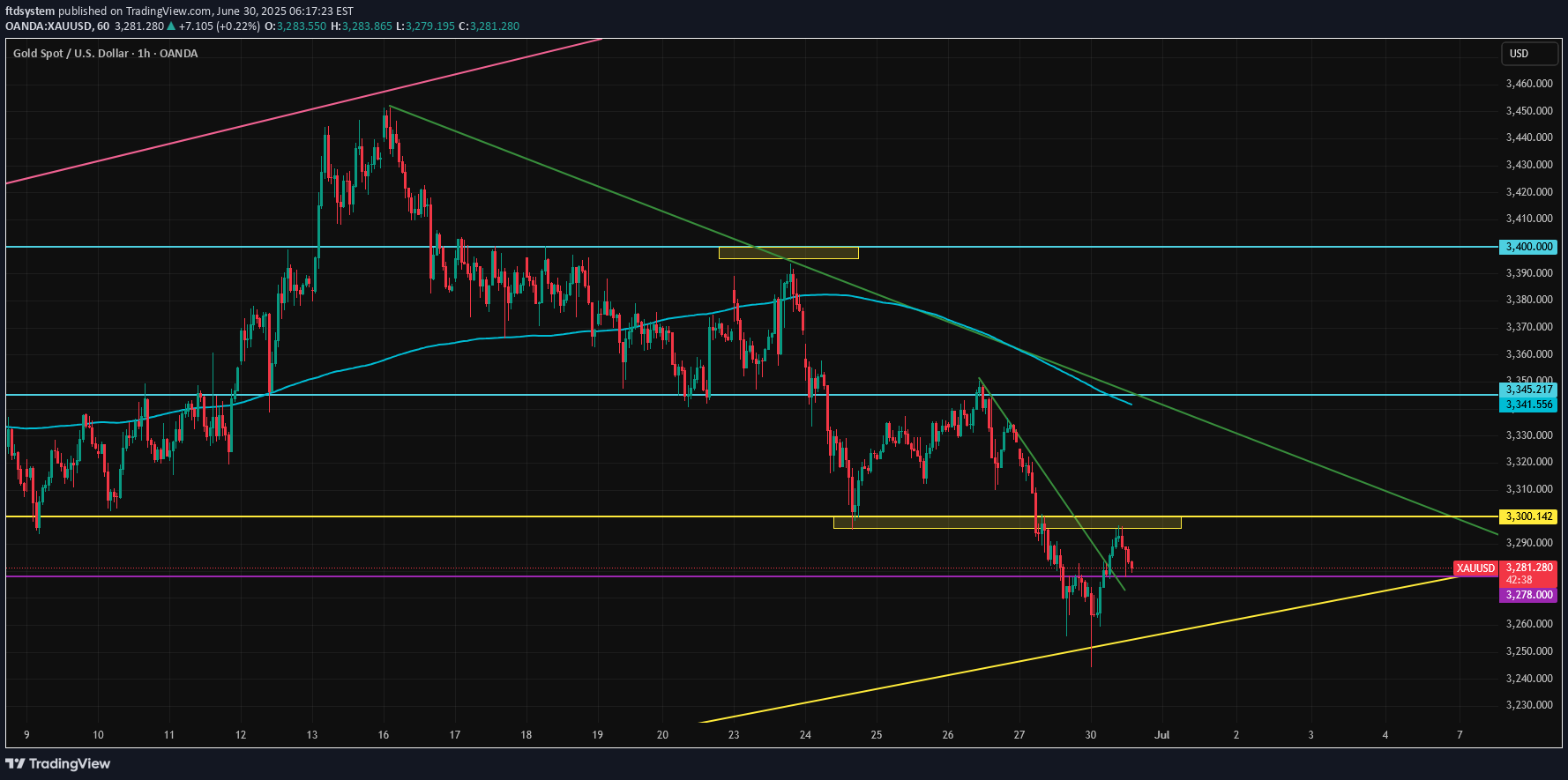Click the Jul label on time axis
Viewport: 1568px width, 780px height.
(x=1162, y=734)
